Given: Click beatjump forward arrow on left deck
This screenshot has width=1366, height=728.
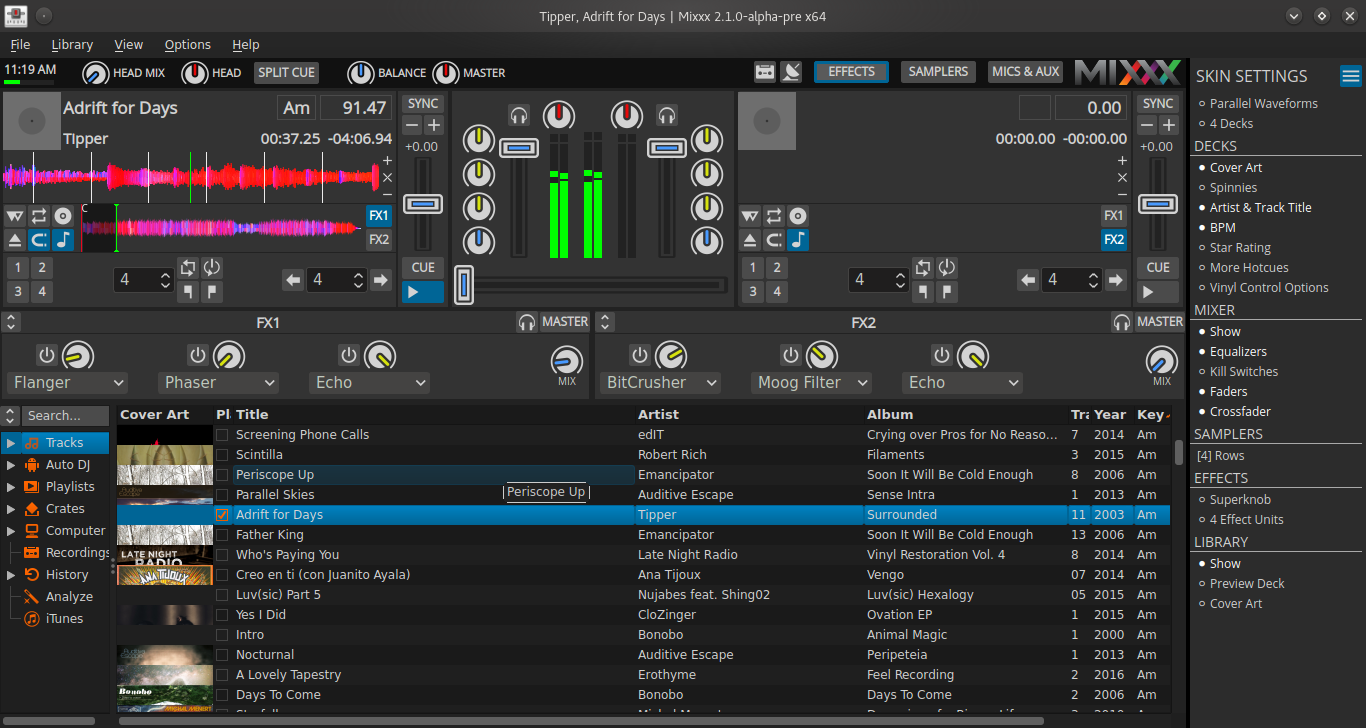Looking at the screenshot, I should pyautogui.click(x=380, y=280).
